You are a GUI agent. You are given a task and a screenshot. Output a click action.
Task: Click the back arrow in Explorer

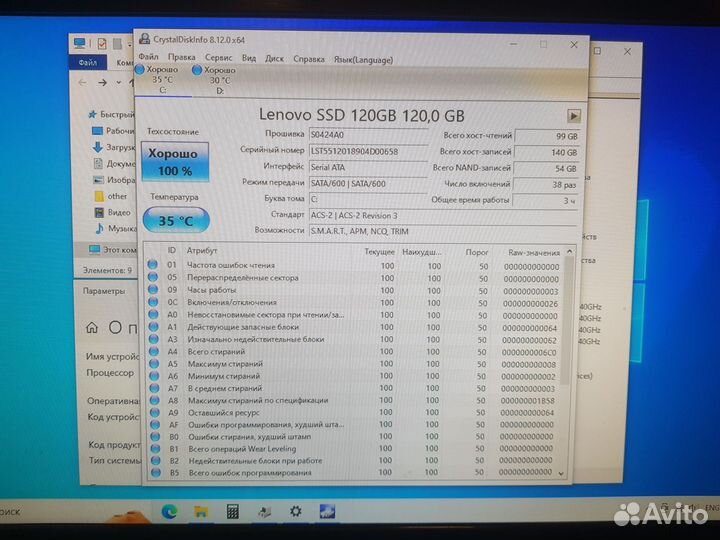point(83,83)
